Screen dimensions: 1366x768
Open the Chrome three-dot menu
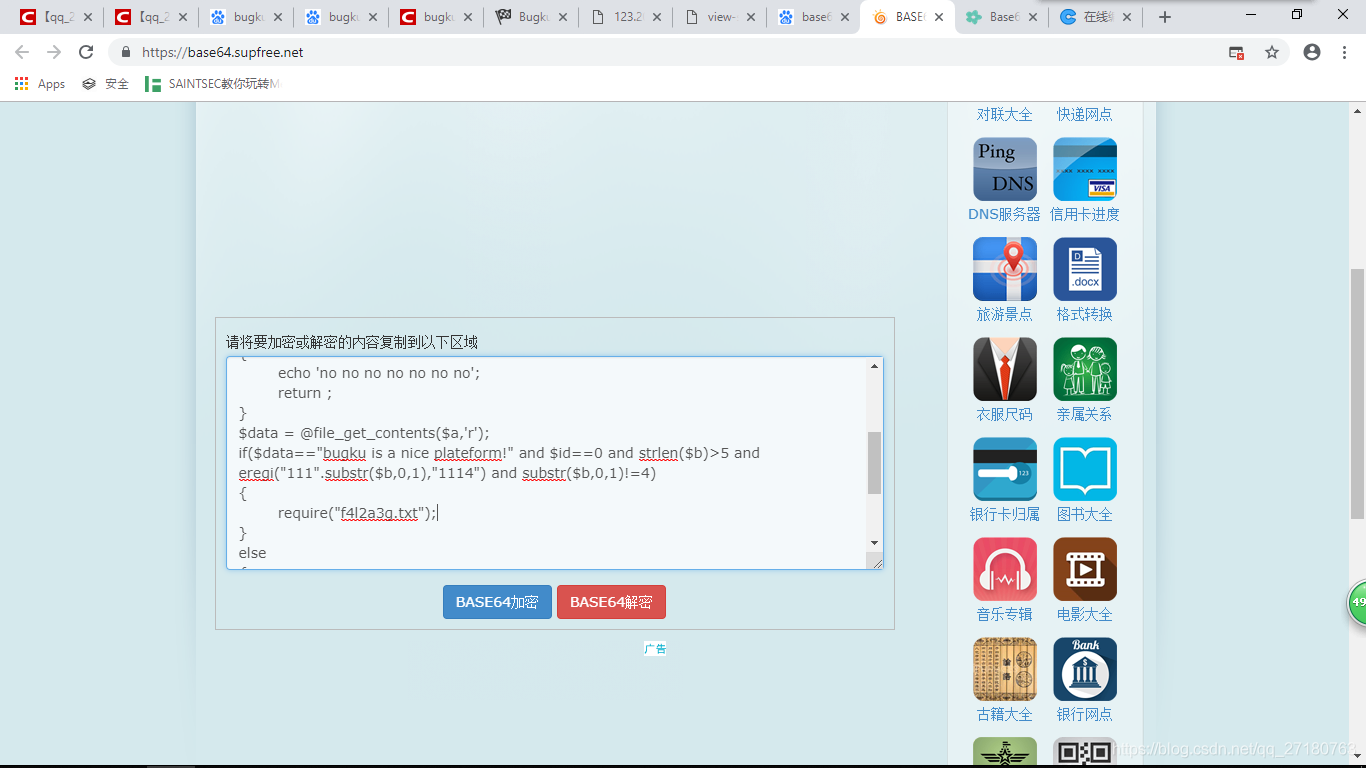pos(1344,52)
